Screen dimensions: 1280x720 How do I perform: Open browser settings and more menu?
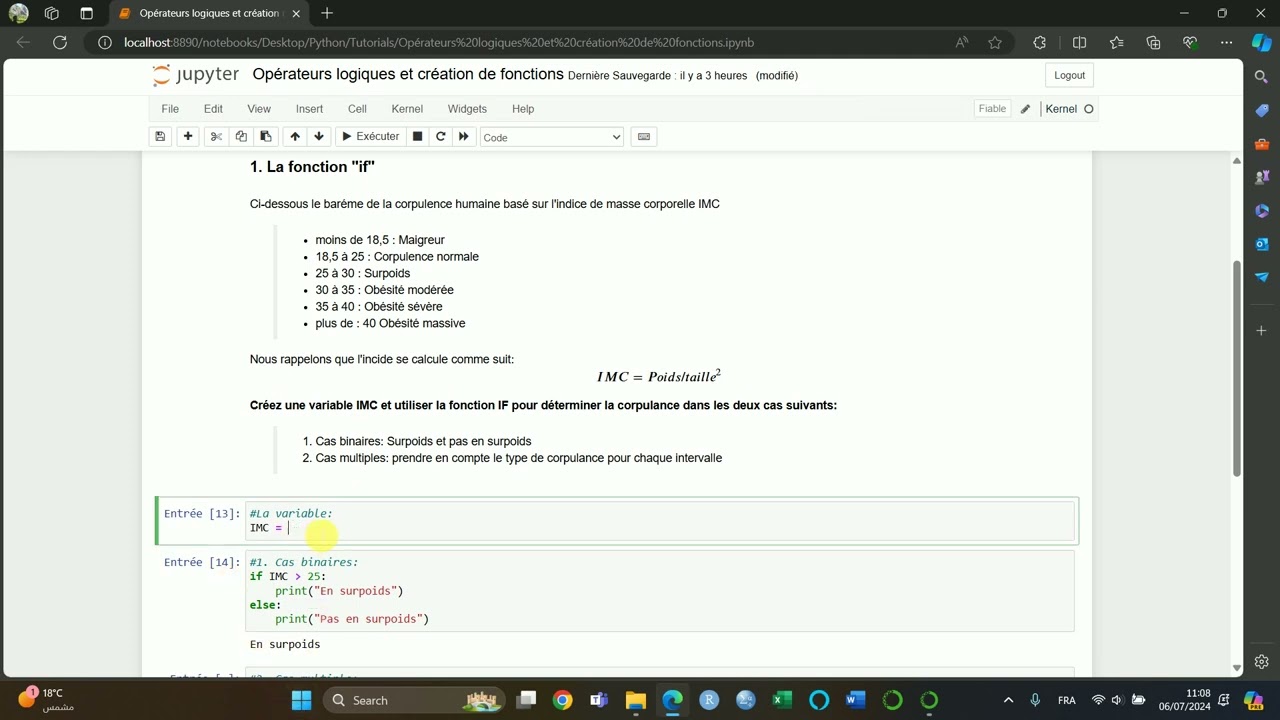pos(1226,43)
